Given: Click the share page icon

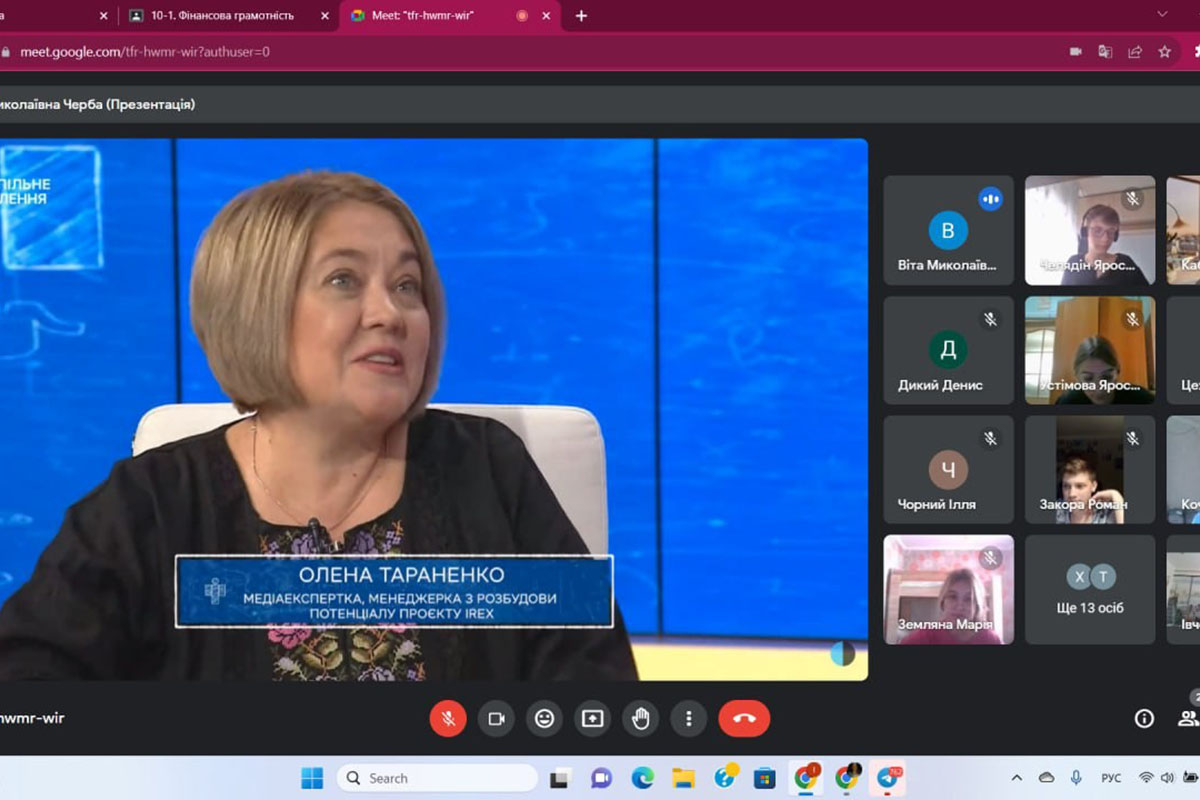Looking at the screenshot, I should tap(1135, 51).
